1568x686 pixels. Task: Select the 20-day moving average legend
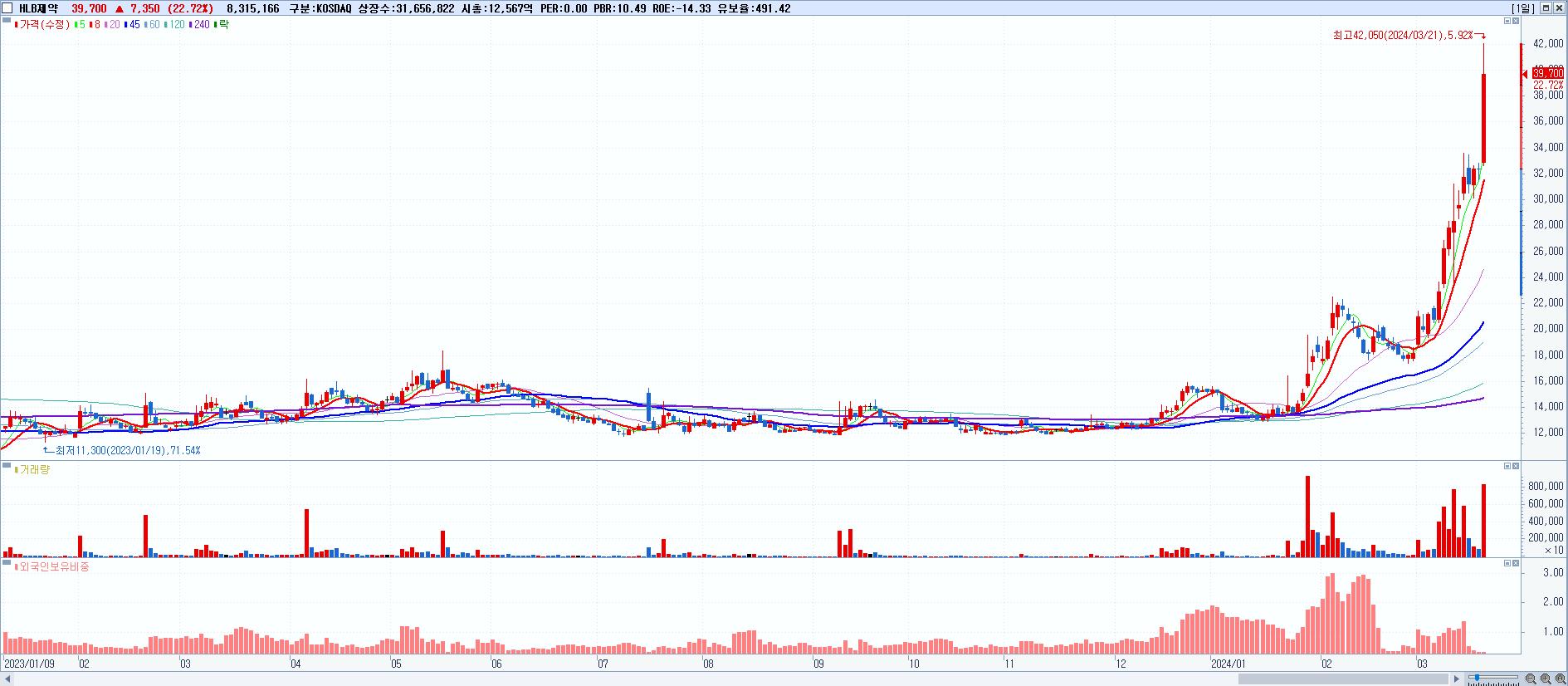112,25
